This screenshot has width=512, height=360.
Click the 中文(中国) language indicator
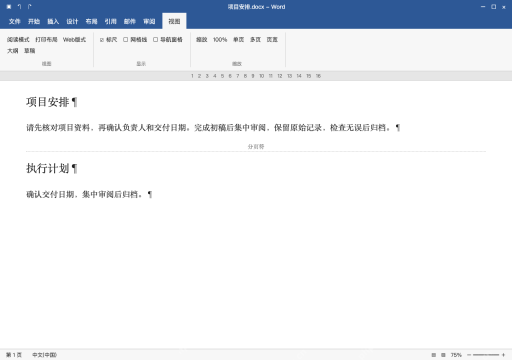click(44, 355)
